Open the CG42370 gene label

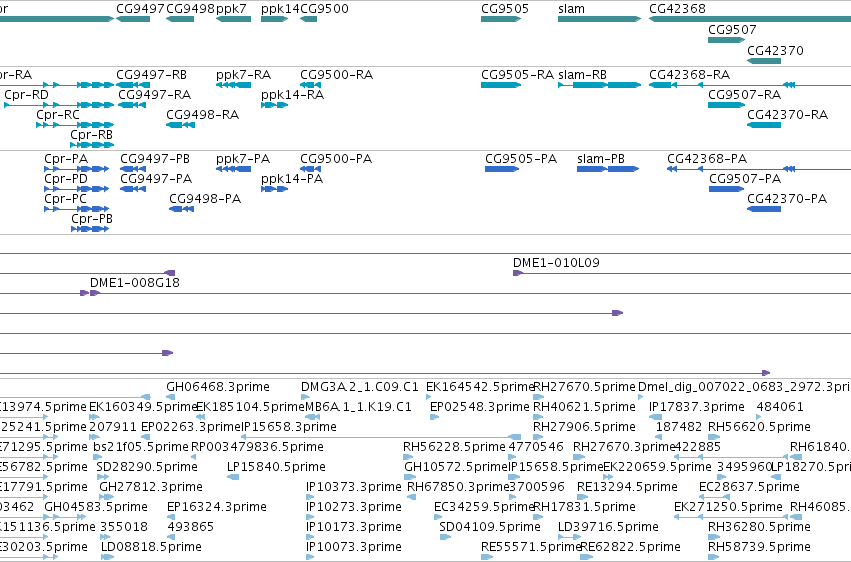pos(775,50)
